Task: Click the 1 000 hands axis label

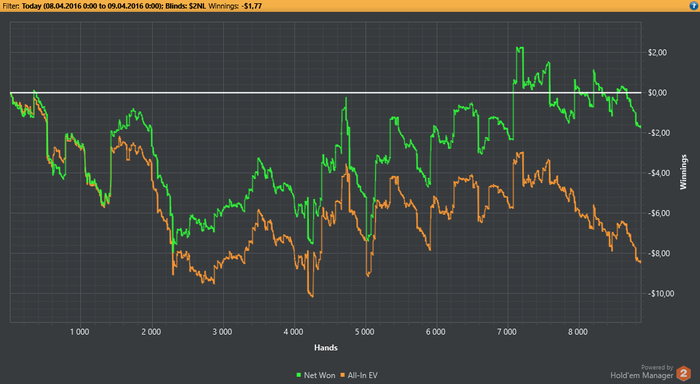Action: coord(79,332)
